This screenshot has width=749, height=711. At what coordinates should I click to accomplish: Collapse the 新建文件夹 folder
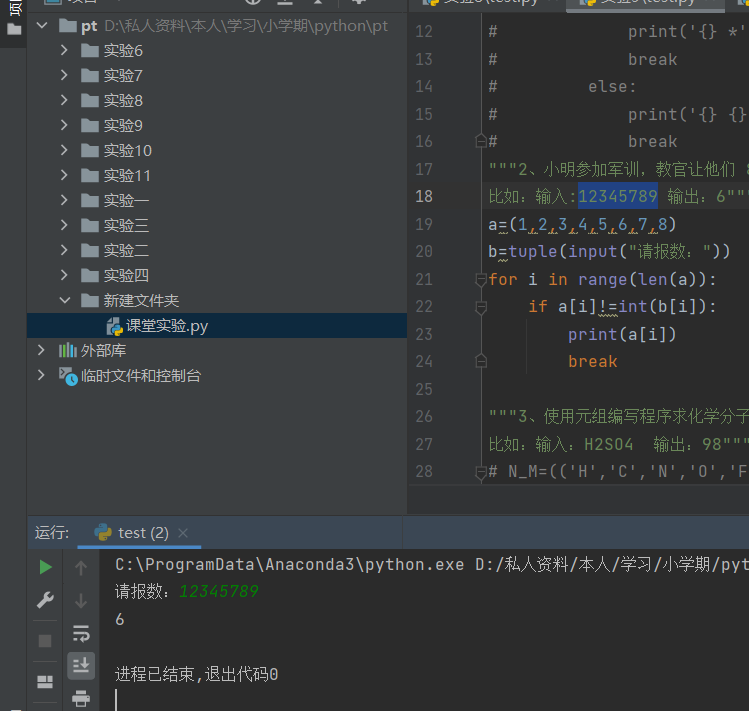click(x=64, y=301)
